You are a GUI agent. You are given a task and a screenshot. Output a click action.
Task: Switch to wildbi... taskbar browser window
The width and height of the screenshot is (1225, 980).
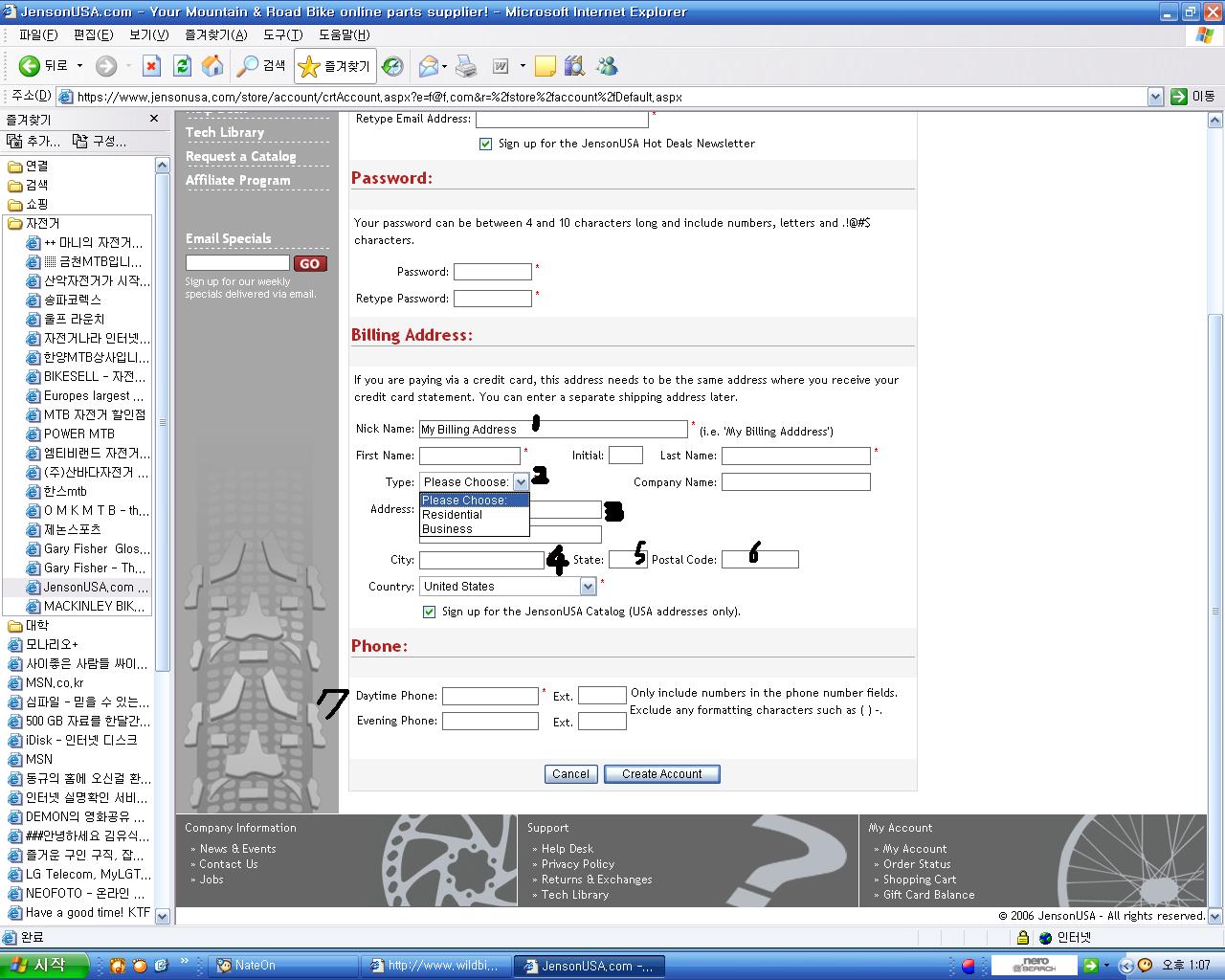[435, 966]
